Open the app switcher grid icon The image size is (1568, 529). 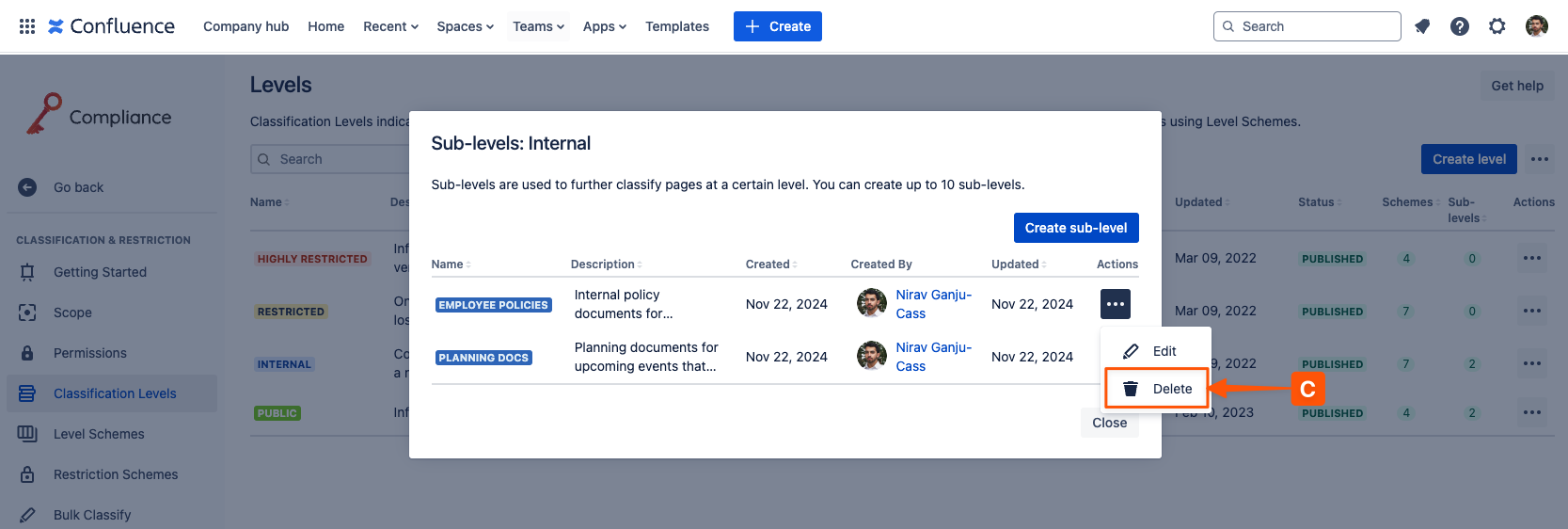click(x=27, y=26)
